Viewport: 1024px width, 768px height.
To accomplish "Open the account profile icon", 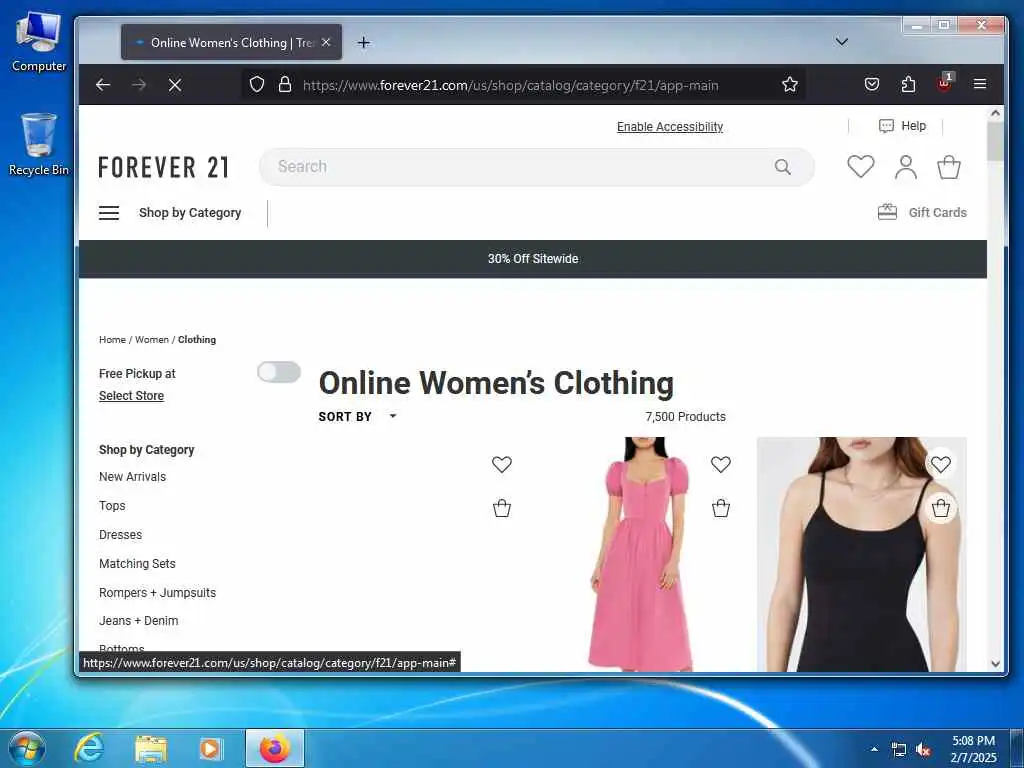I will tap(906, 167).
